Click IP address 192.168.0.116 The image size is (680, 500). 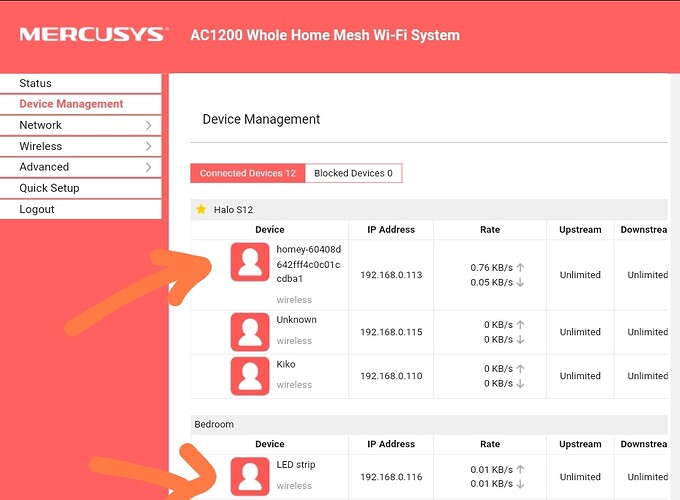[391, 477]
